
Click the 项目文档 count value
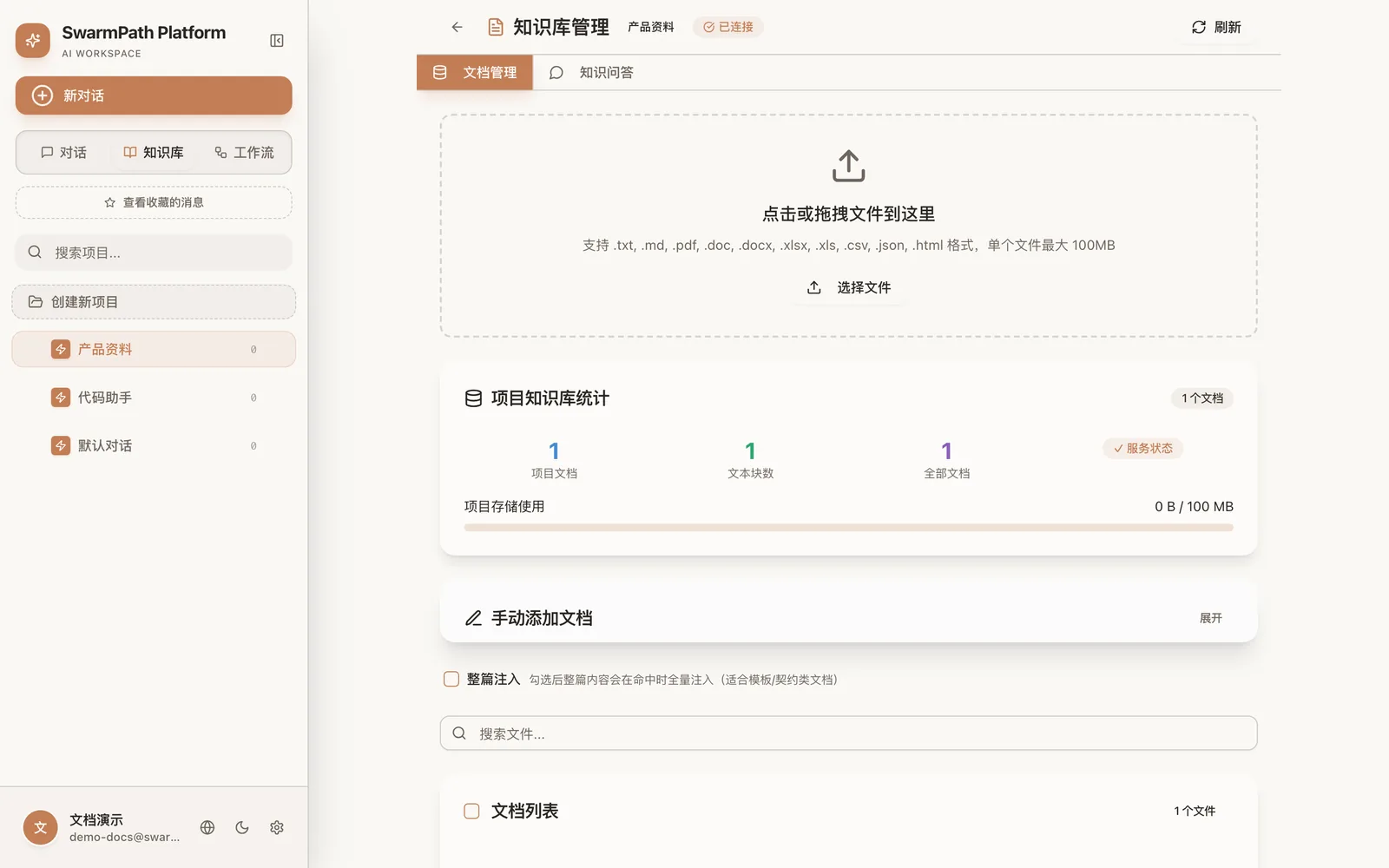[x=554, y=451]
